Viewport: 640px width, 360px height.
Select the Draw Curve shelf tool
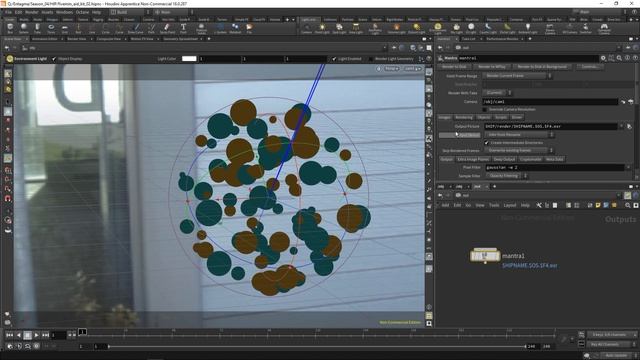click(136, 29)
